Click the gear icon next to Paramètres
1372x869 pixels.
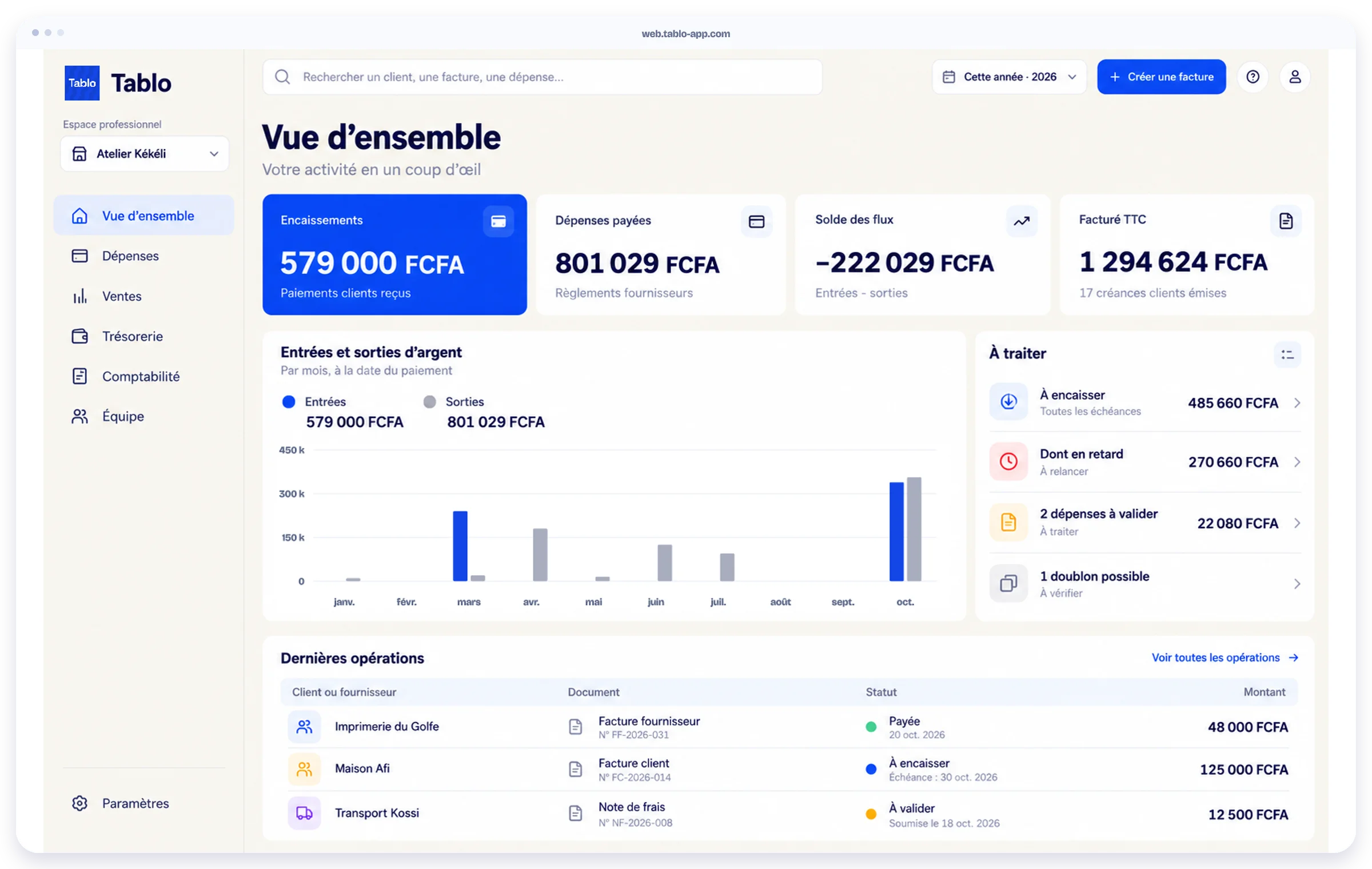pos(79,803)
